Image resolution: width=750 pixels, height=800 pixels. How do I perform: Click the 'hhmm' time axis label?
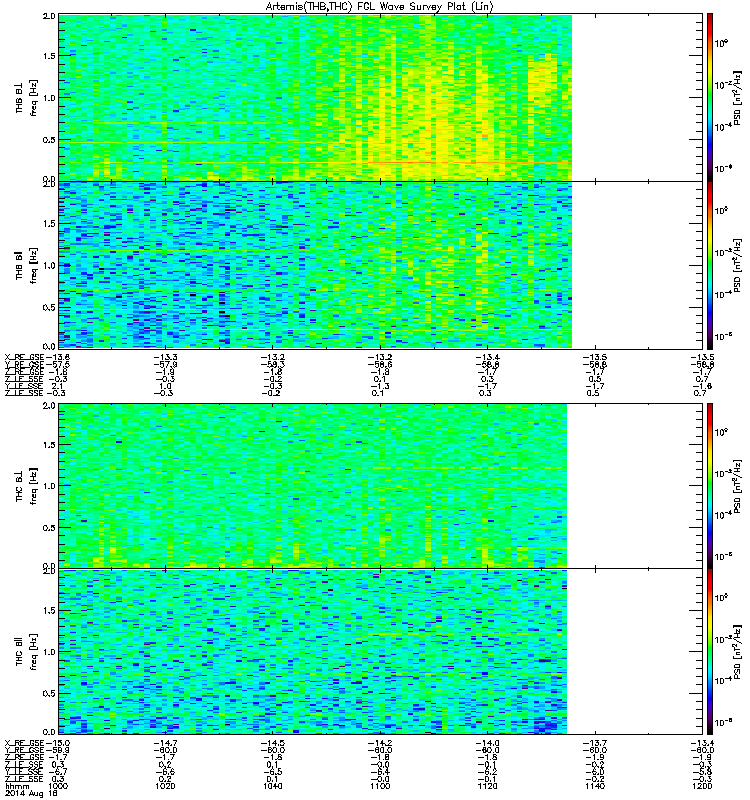(16, 786)
